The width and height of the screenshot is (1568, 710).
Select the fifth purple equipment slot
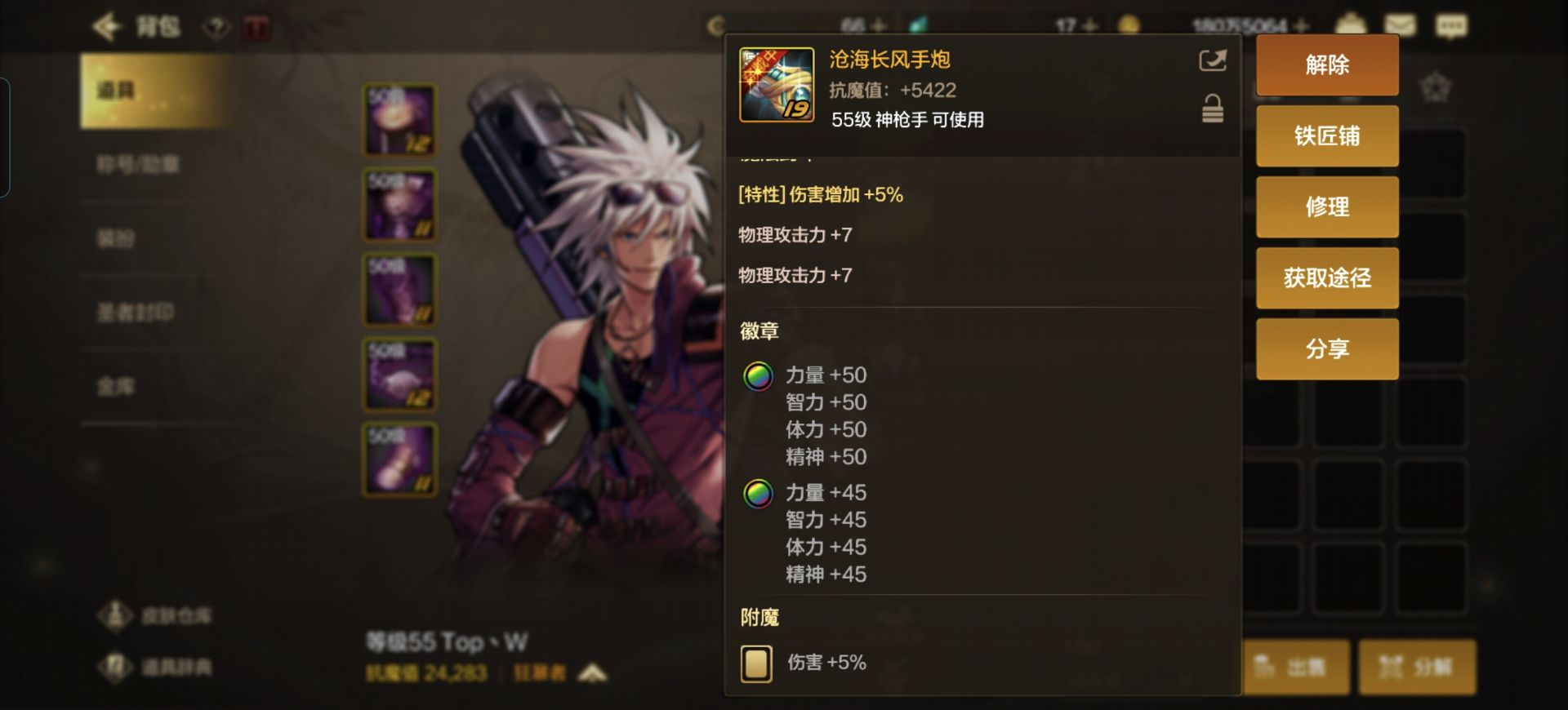pos(399,459)
